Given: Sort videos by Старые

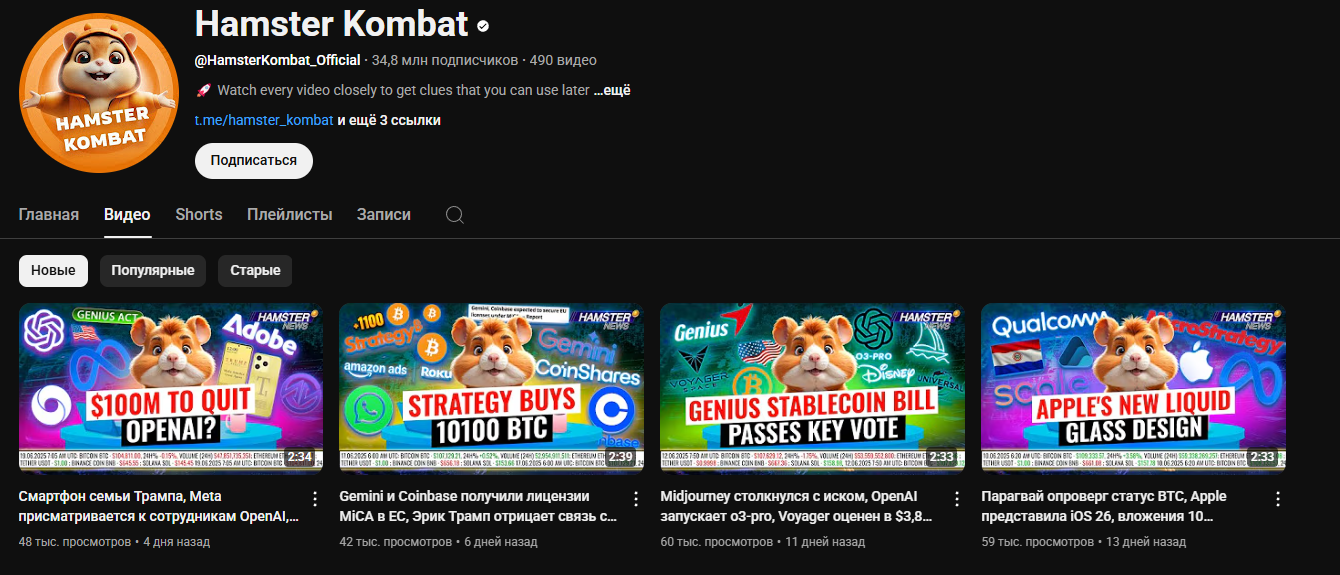Looking at the screenshot, I should [255, 271].
